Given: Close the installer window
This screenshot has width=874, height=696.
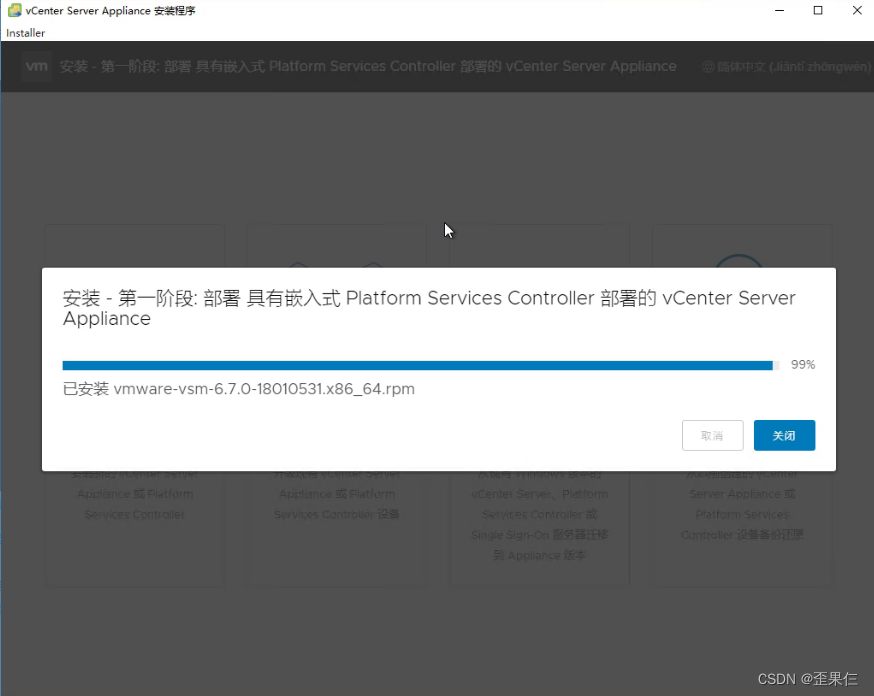Looking at the screenshot, I should [x=857, y=10].
